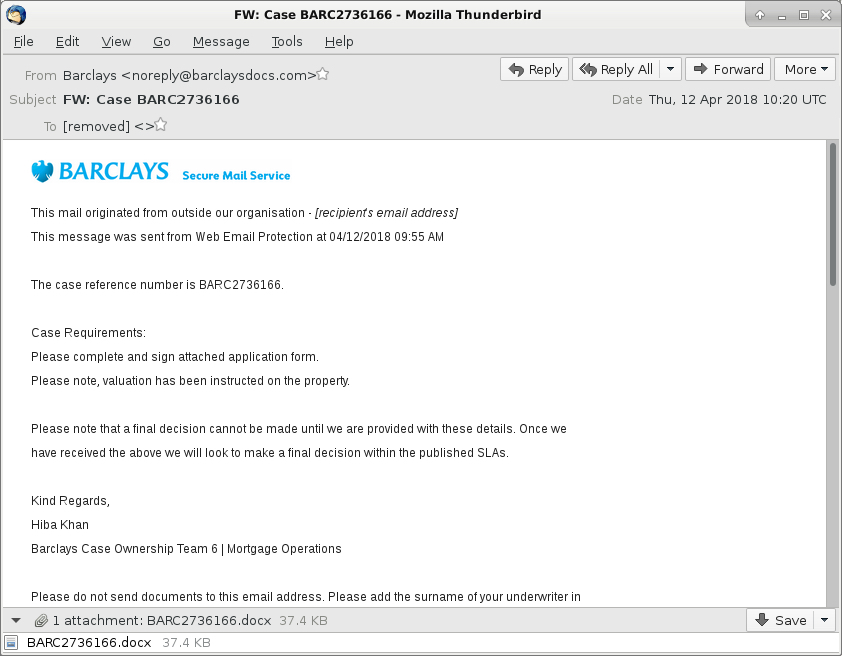
Task: Click the 'Case Requirements:' line
Action: pyautogui.click(x=89, y=333)
